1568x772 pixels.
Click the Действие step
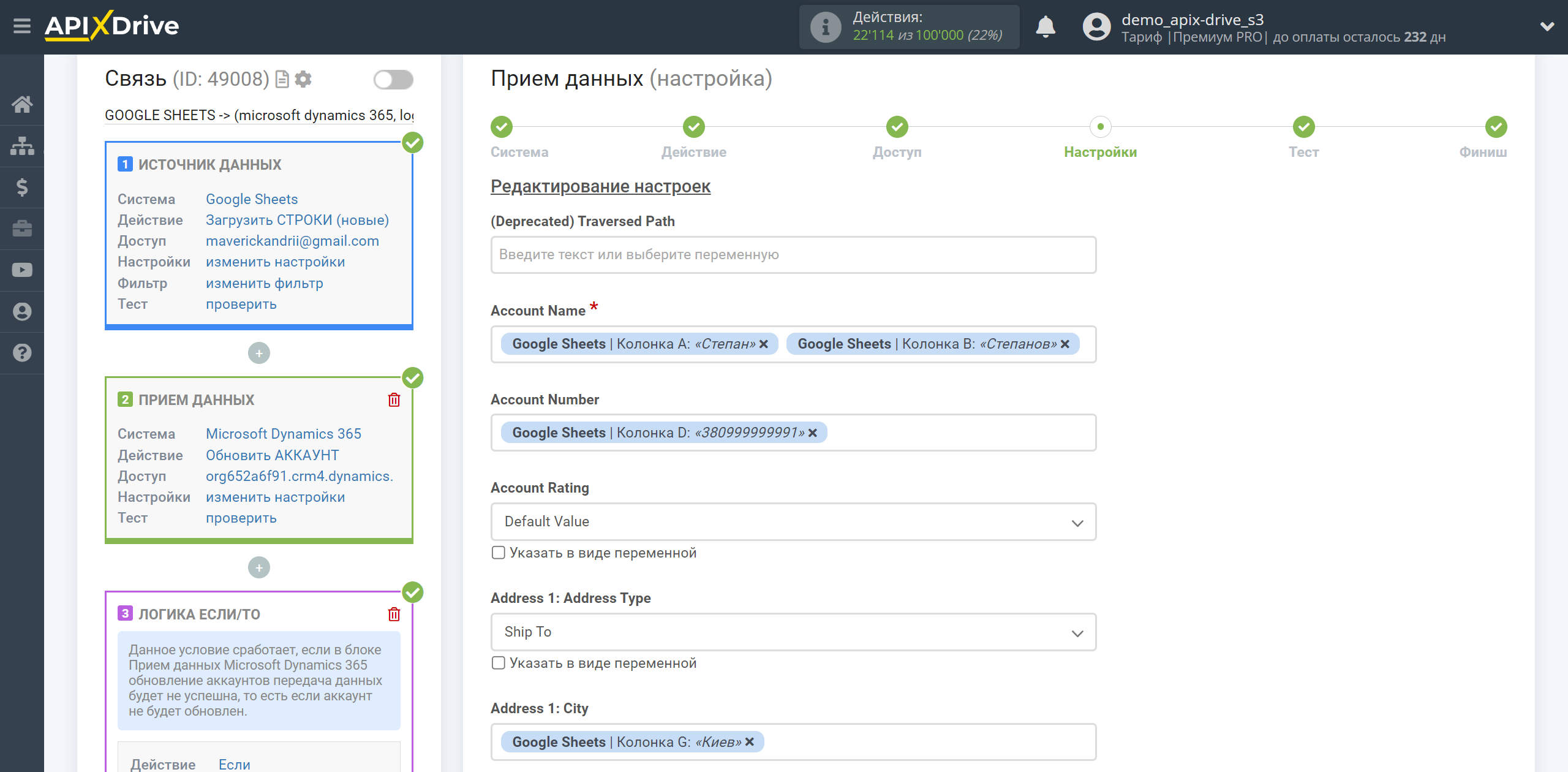point(694,127)
